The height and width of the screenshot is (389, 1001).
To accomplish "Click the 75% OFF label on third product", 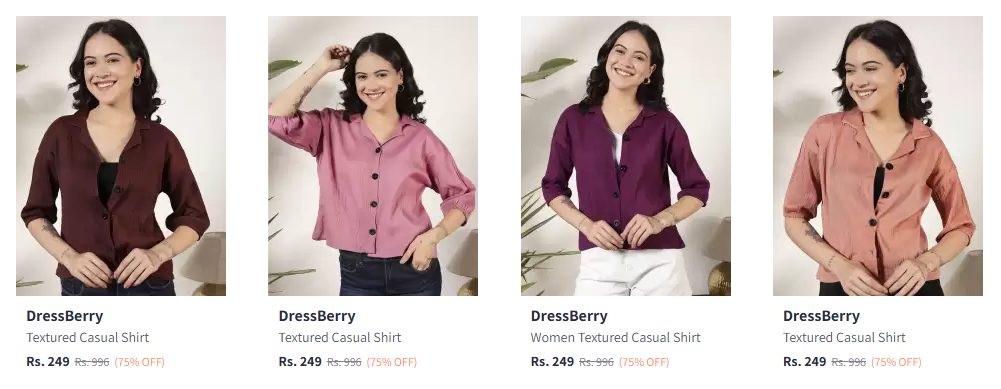I will pyautogui.click(x=644, y=362).
